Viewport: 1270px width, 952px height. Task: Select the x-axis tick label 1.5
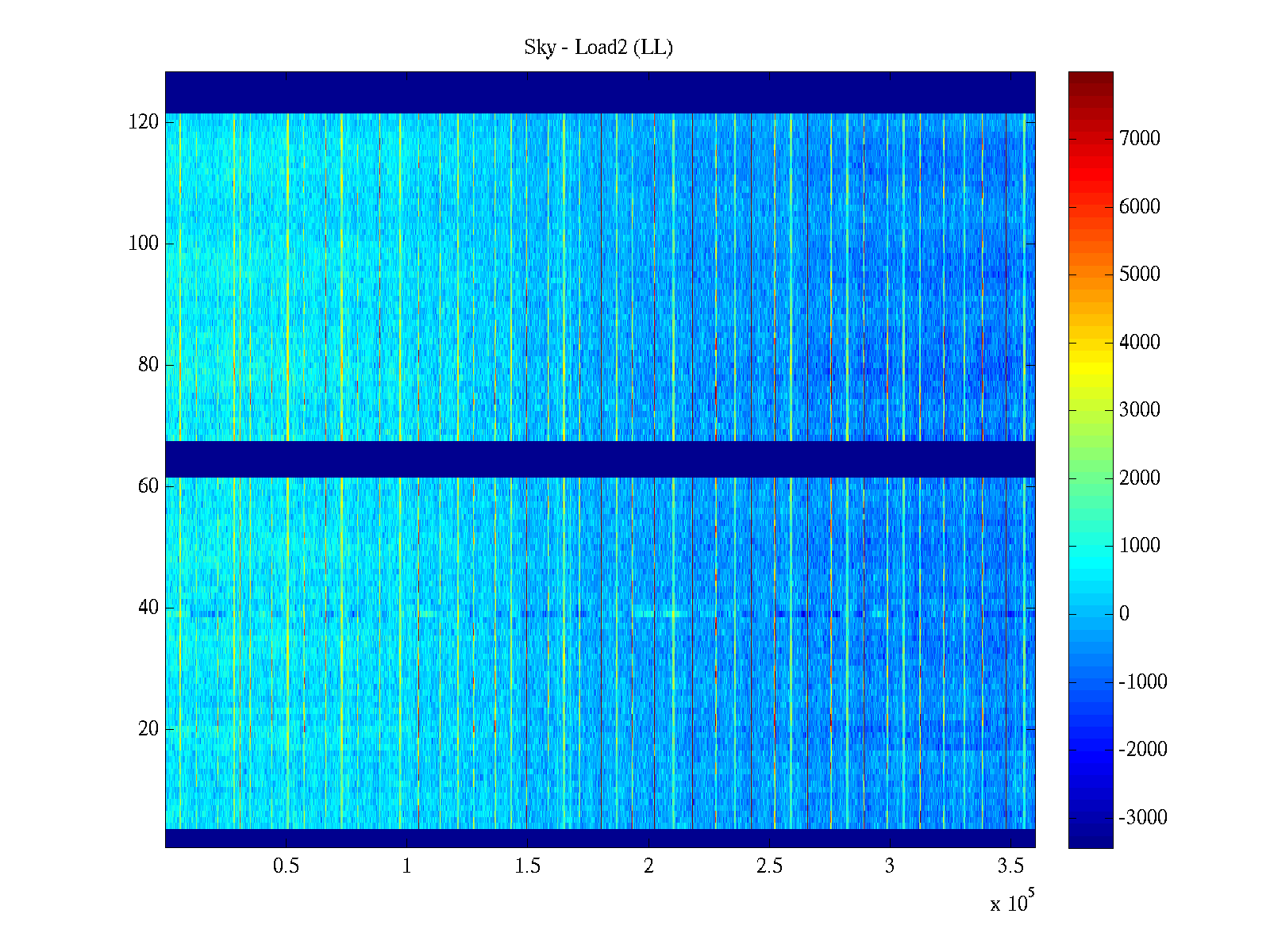click(527, 866)
